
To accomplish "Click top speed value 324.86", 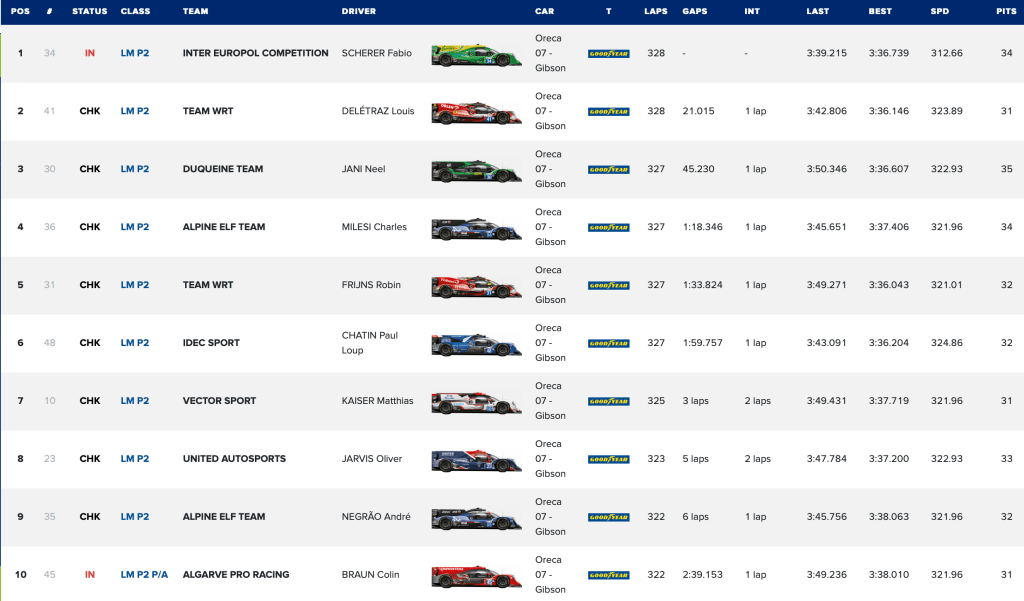I will 947,342.
